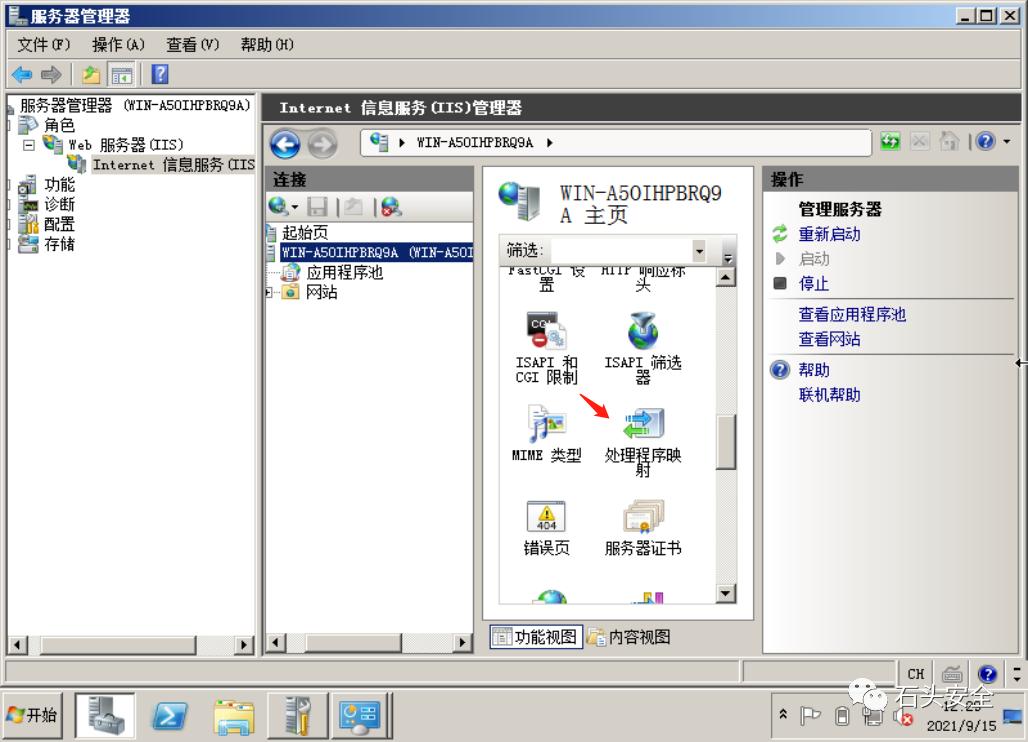Open the group-by options button beside filter
This screenshot has height=742, width=1028.
click(x=727, y=254)
